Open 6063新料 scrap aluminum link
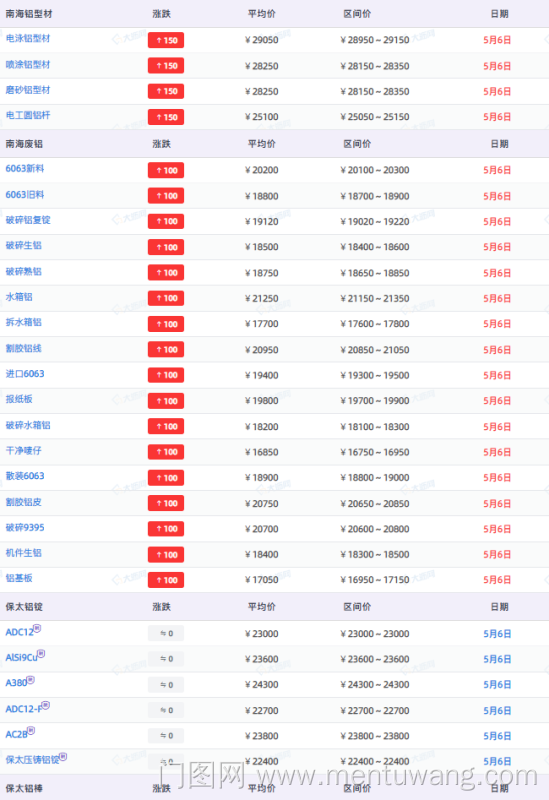Screen dimensions: 549x800 pos(24,169)
